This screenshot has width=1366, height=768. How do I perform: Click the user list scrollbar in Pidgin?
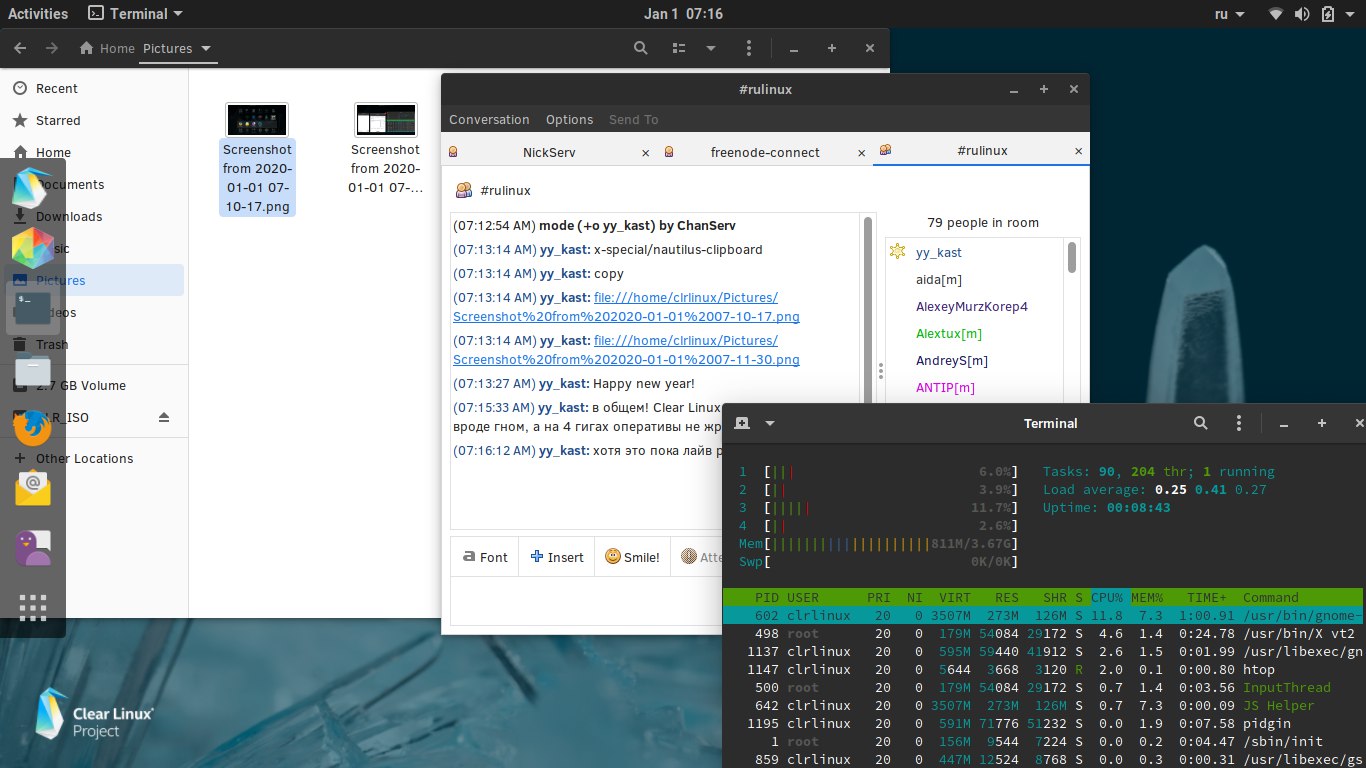[1072, 258]
